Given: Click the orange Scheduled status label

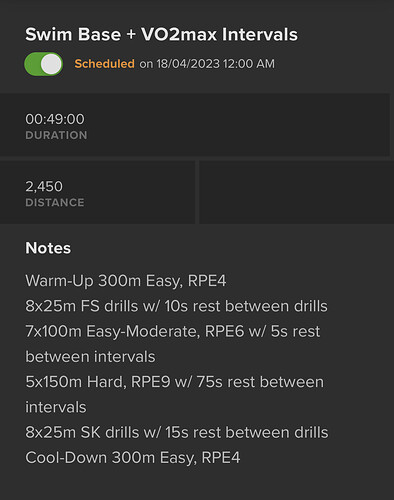Looking at the screenshot, I should tap(104, 64).
